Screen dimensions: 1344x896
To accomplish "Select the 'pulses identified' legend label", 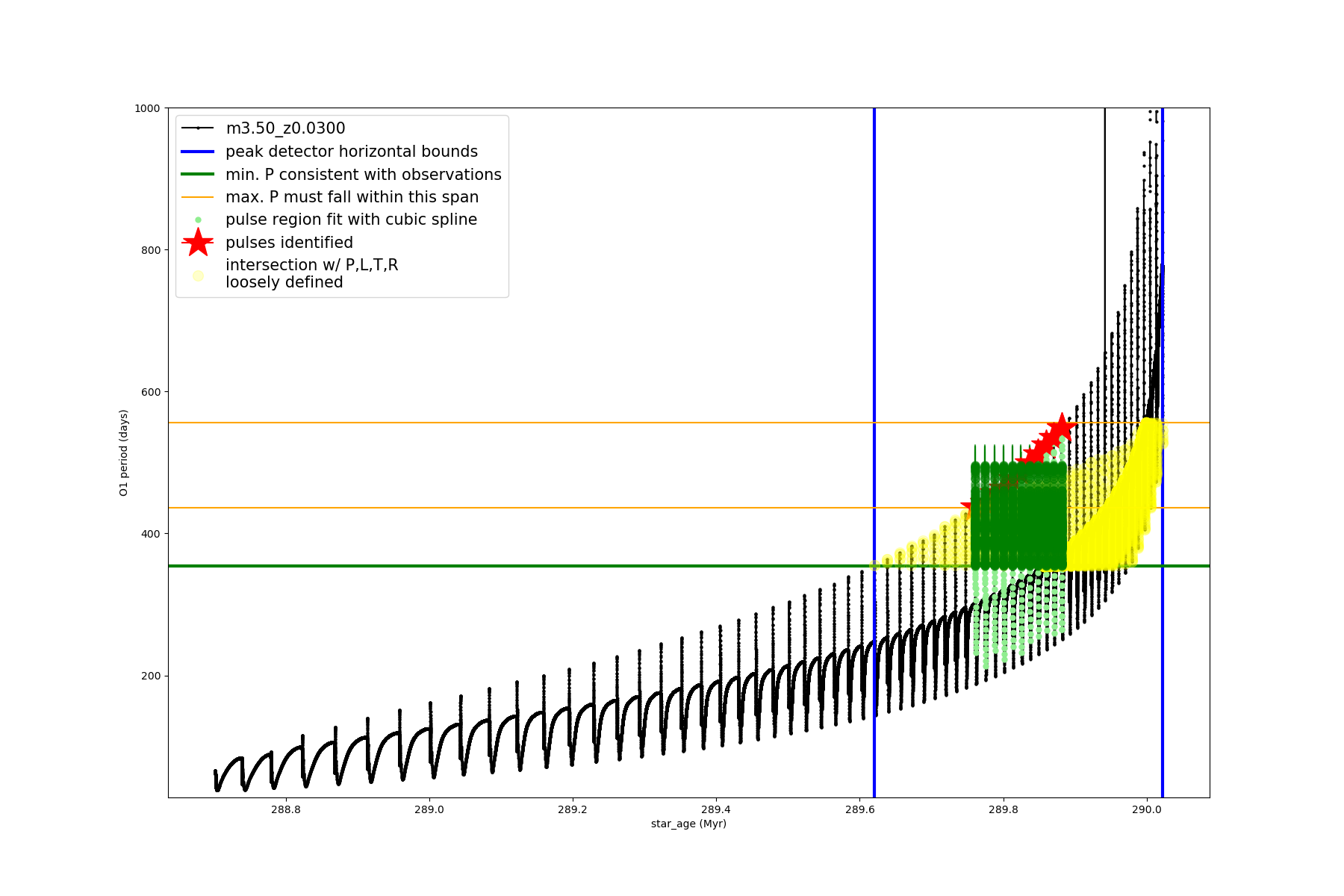I will pyautogui.click(x=289, y=243).
